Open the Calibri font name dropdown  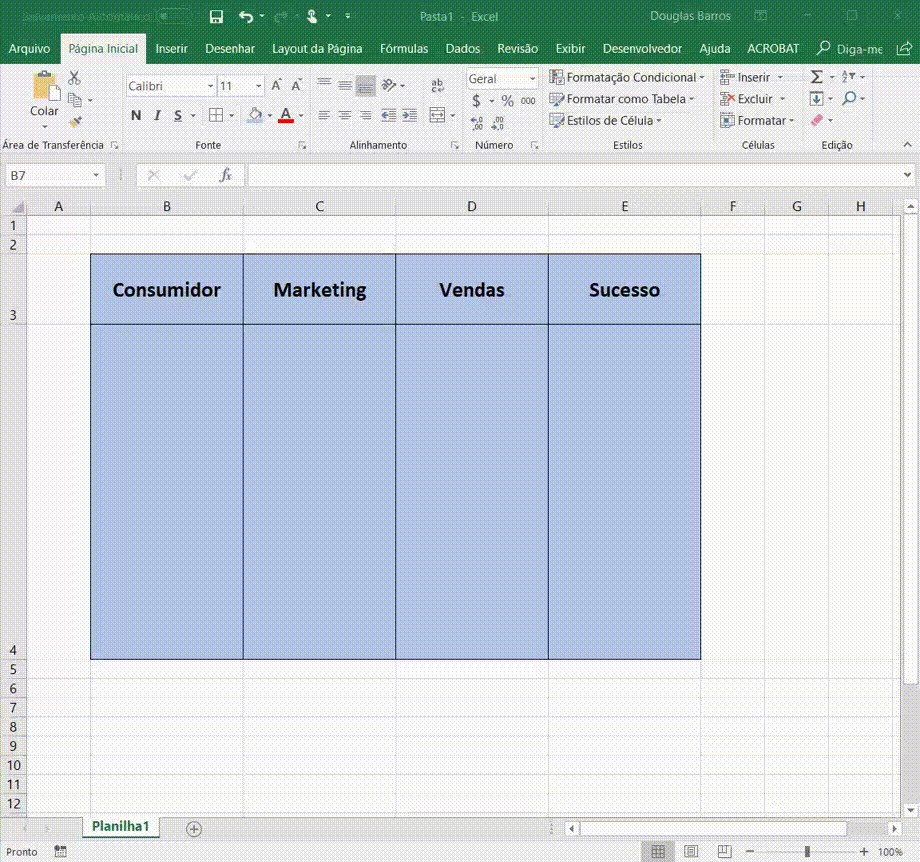tap(211, 86)
